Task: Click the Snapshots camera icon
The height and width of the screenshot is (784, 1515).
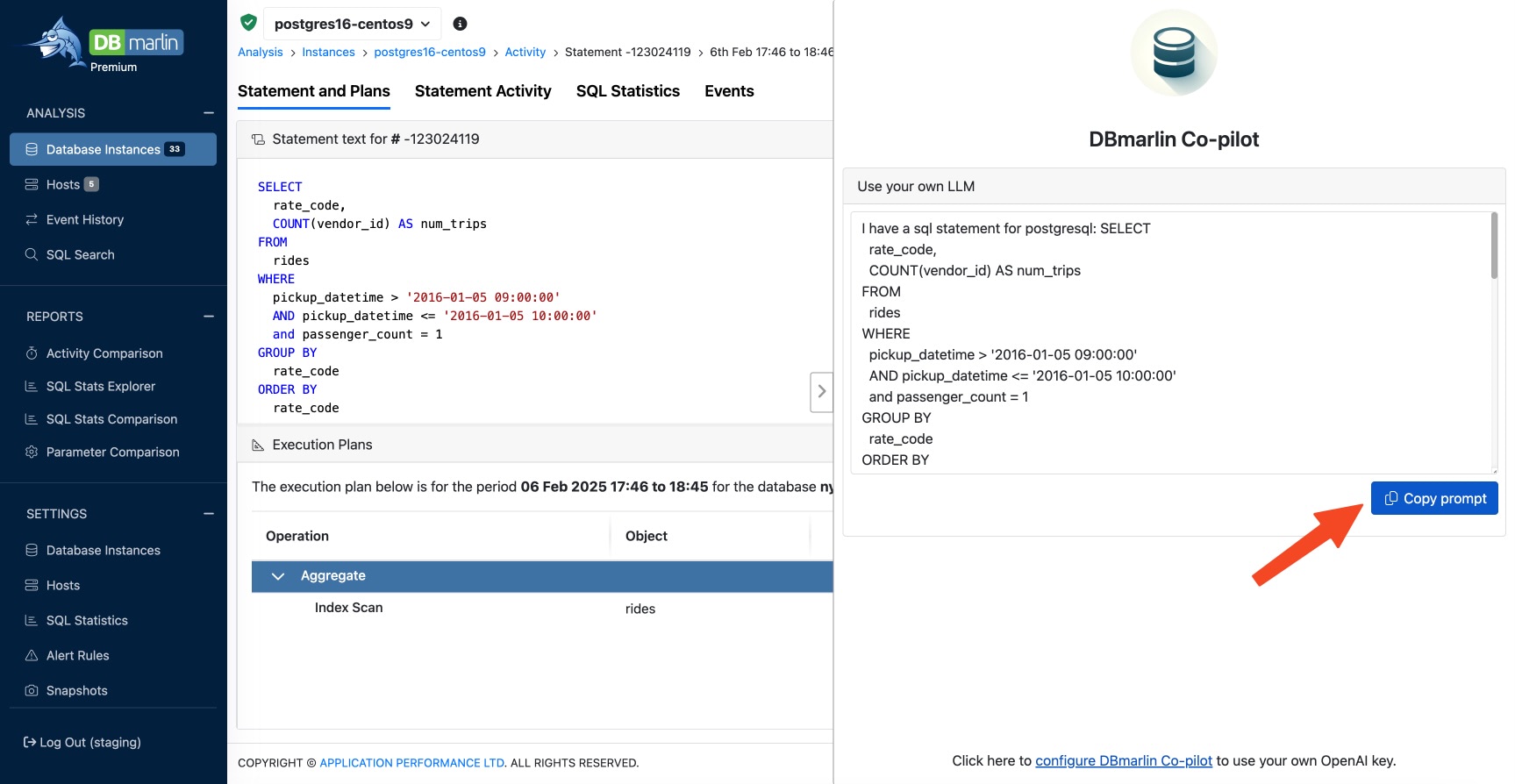Action: tap(32, 690)
